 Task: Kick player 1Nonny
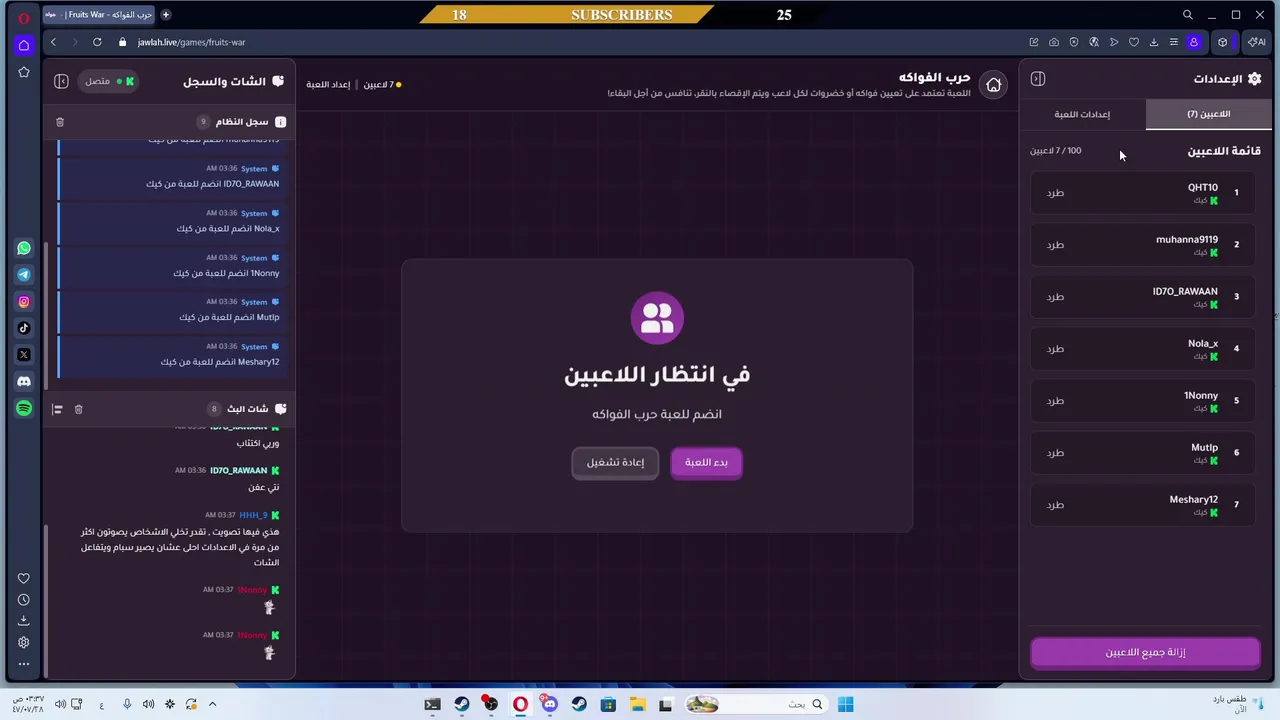(x=1055, y=401)
